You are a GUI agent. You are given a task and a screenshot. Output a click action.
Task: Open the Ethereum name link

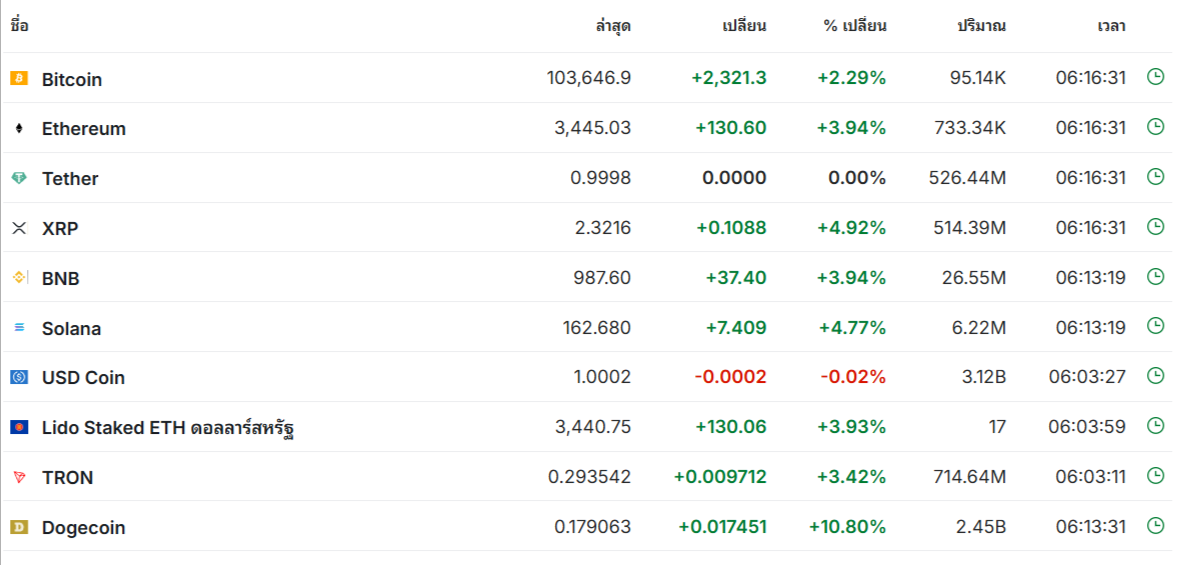pyautogui.click(x=84, y=129)
